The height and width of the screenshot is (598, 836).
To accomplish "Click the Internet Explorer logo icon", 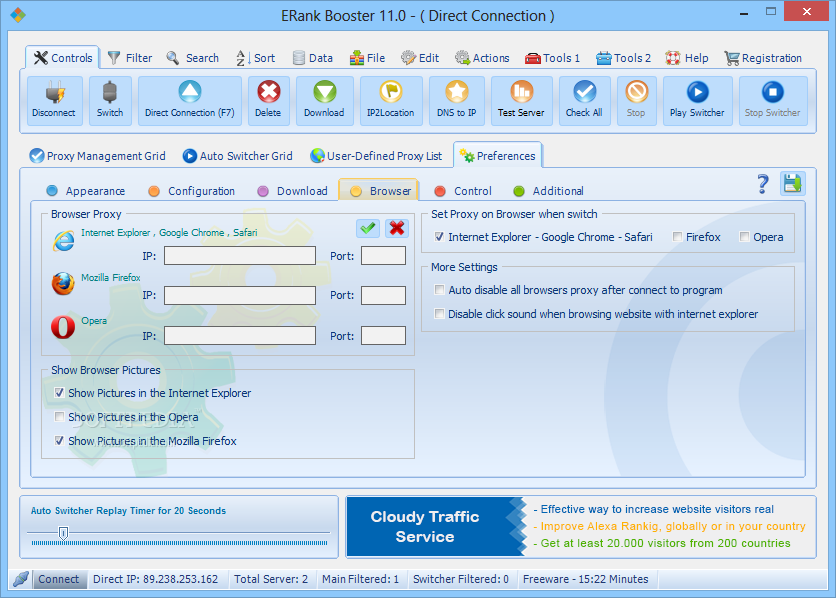I will 63,241.
